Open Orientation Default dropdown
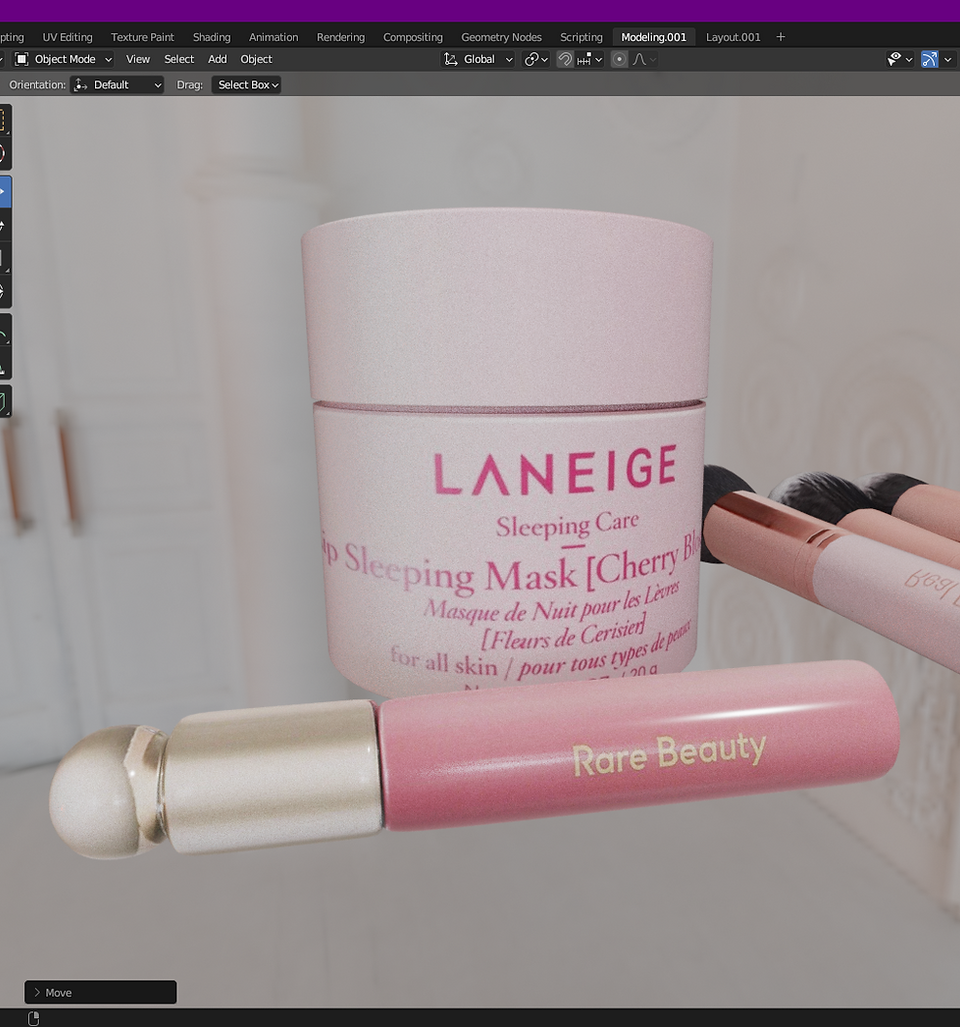Image resolution: width=960 pixels, height=1027 pixels. click(x=117, y=84)
